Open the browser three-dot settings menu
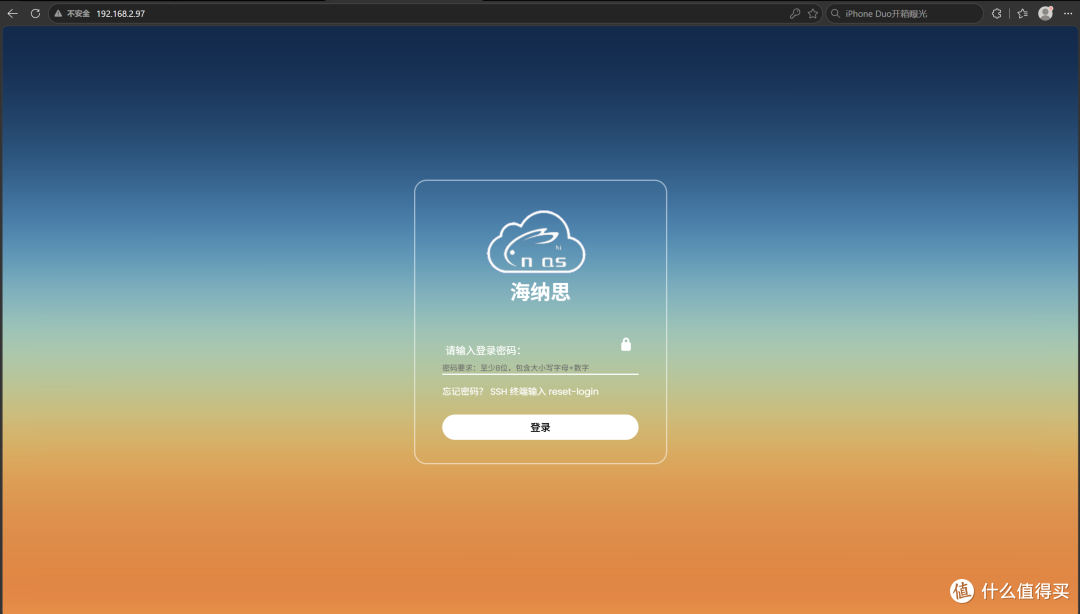 (x=1068, y=13)
